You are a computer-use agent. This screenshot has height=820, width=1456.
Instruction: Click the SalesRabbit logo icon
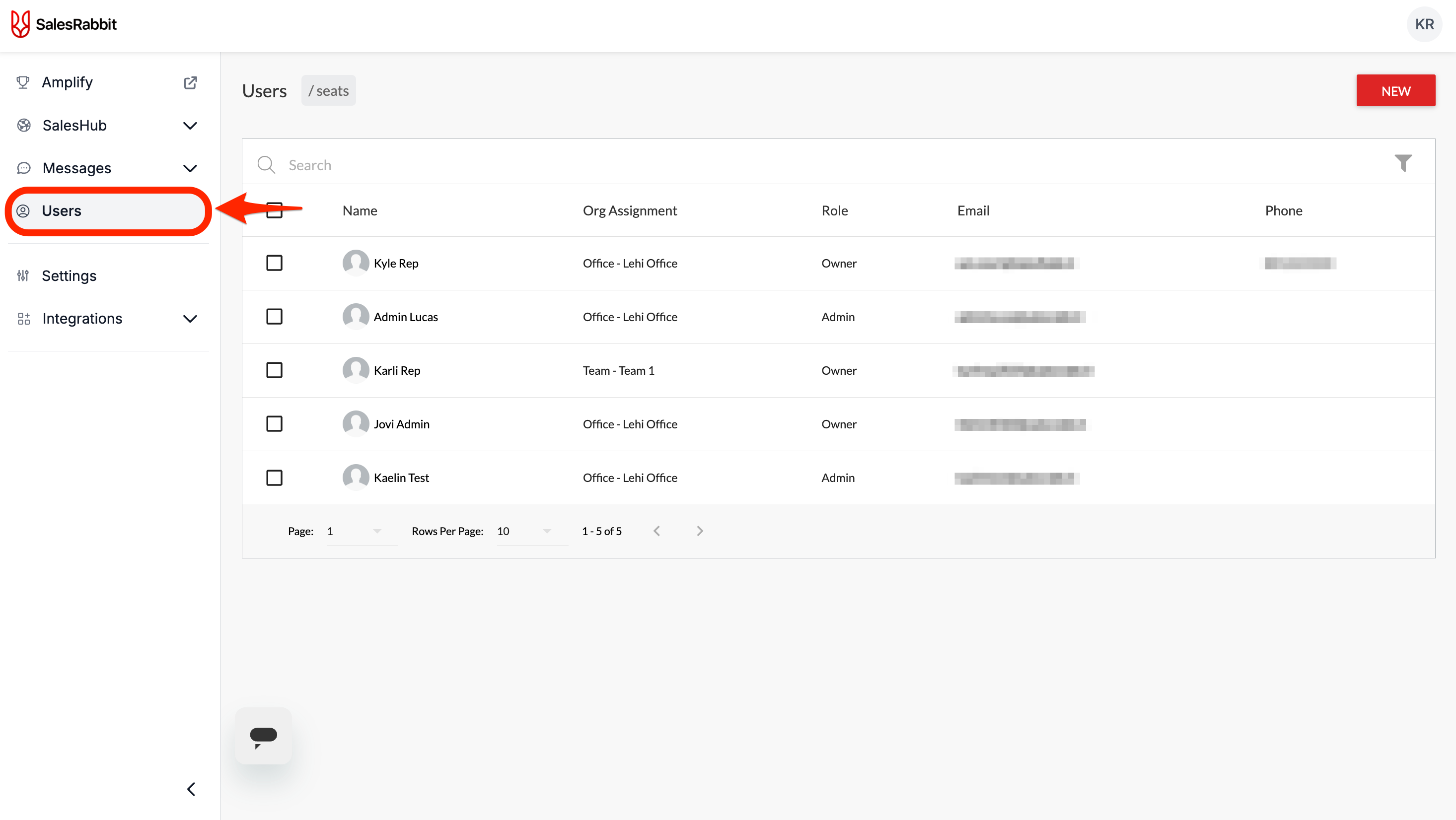click(x=20, y=24)
